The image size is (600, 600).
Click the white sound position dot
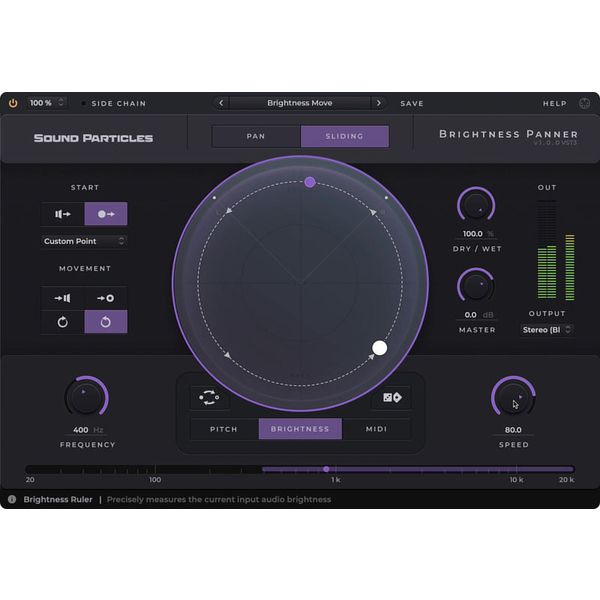(x=380, y=348)
